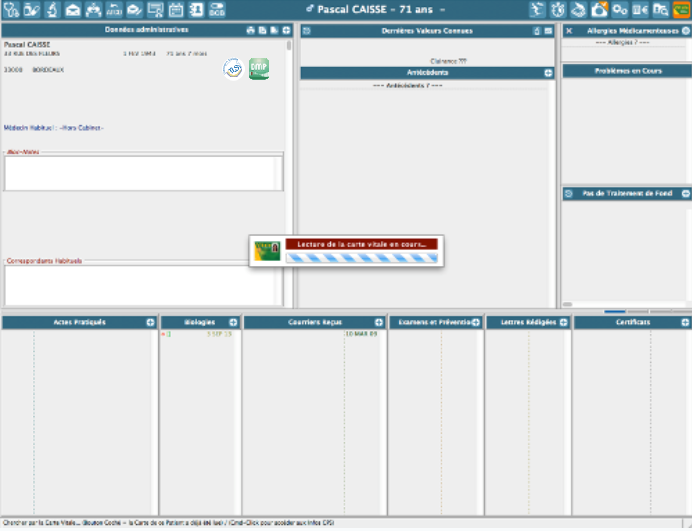Image resolution: width=692 pixels, height=531 pixels.
Task: Click the Carte Vitale reading progress bar
Action: [361, 257]
